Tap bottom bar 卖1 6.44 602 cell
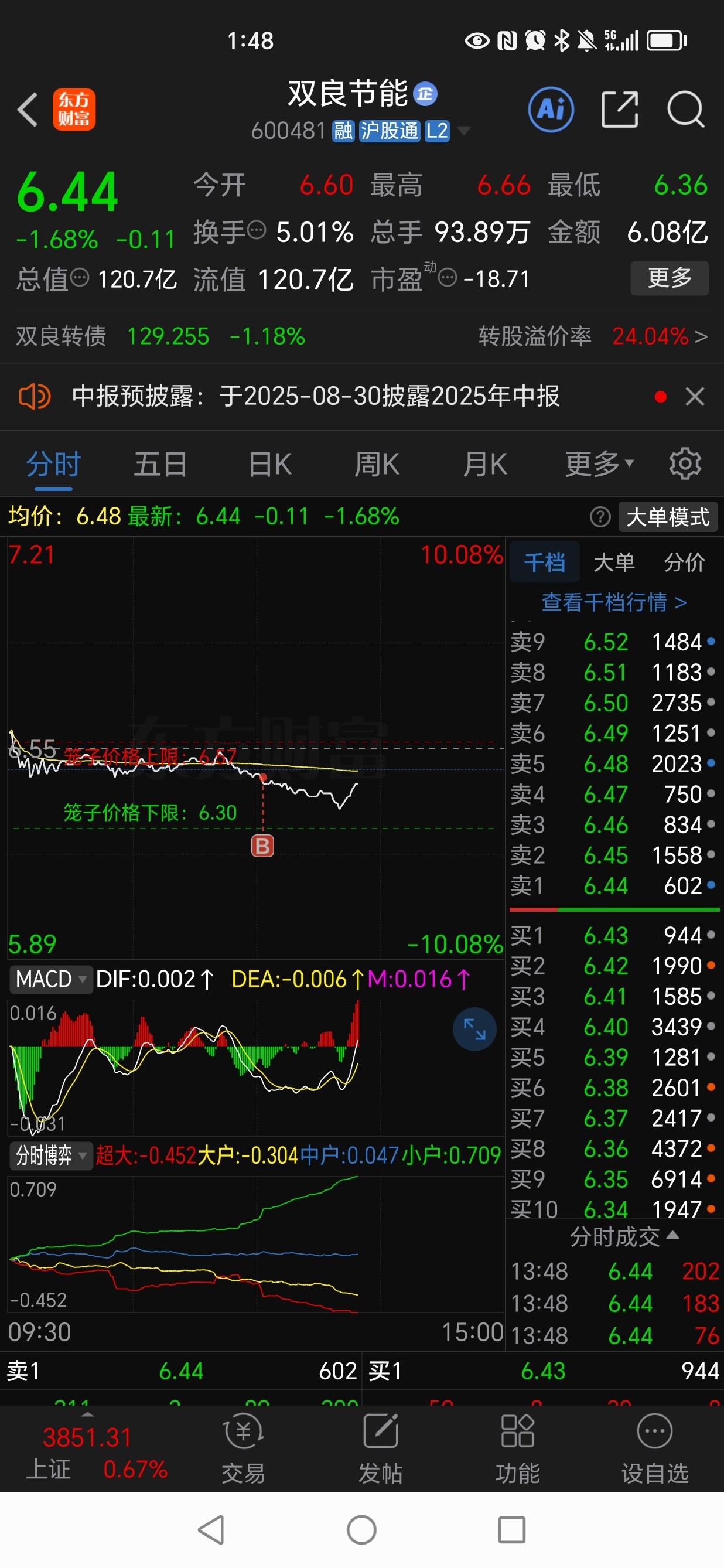Viewport: 724px width, 1568px height. [182, 1371]
